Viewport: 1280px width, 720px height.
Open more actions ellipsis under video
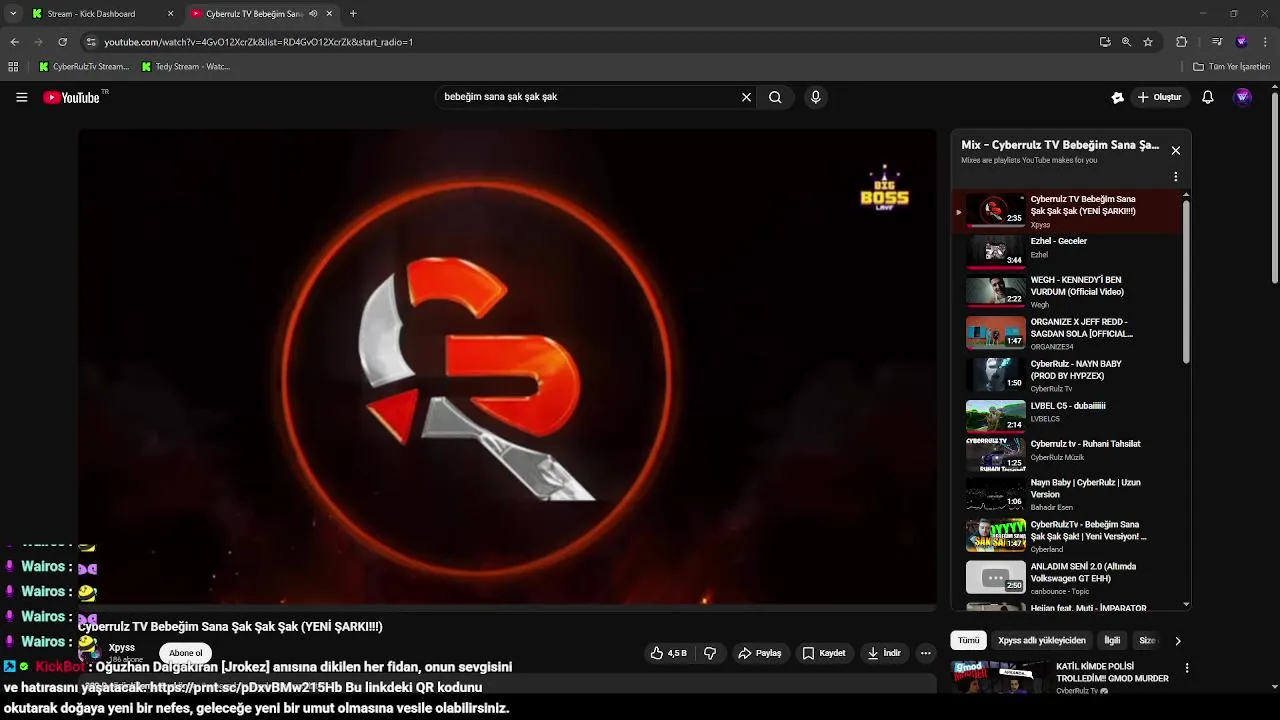point(926,653)
